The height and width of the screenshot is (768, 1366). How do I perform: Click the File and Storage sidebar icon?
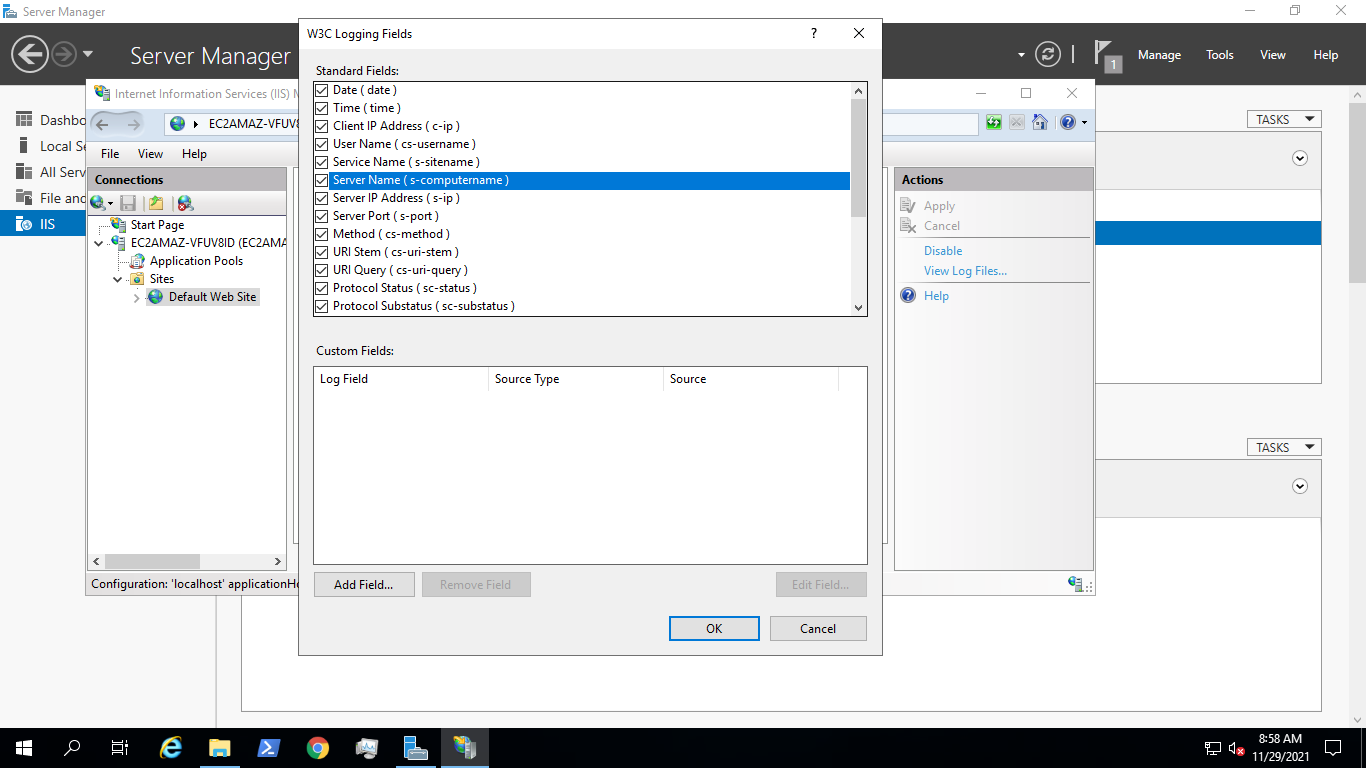pos(24,198)
